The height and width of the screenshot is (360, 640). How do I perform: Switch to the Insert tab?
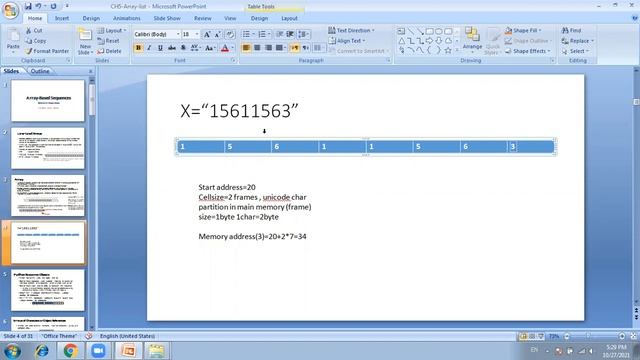[x=62, y=18]
